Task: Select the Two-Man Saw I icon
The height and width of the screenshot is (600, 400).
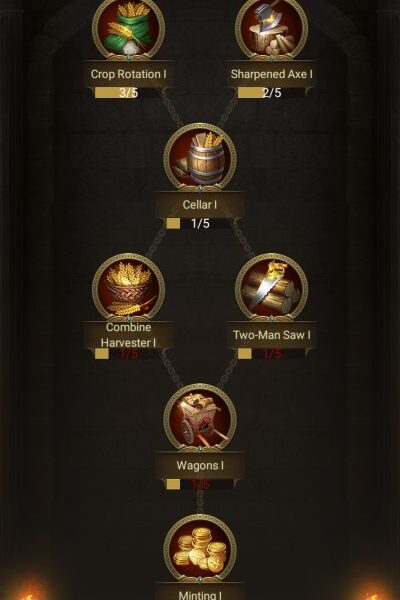Action: click(271, 287)
